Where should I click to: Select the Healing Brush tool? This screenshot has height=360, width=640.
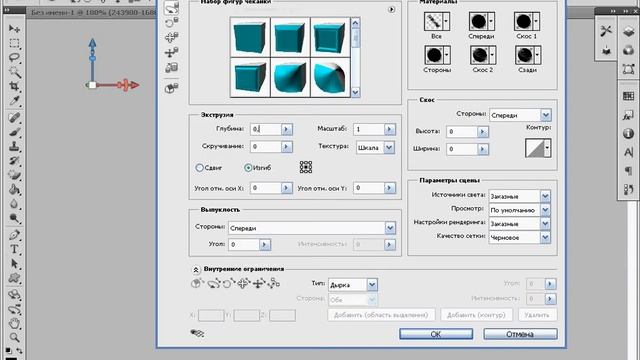14,118
